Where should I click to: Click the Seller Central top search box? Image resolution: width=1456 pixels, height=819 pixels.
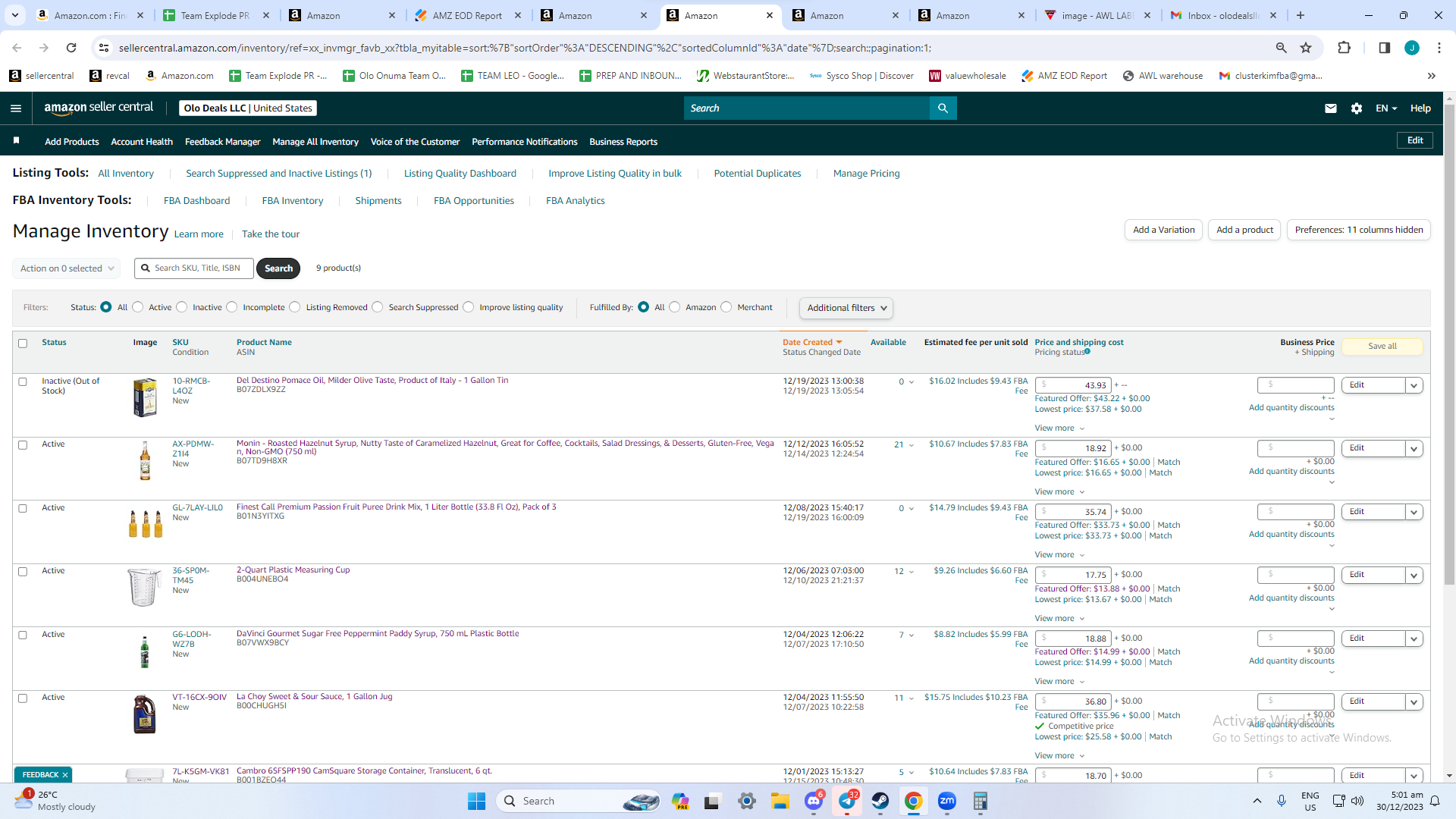pos(807,108)
